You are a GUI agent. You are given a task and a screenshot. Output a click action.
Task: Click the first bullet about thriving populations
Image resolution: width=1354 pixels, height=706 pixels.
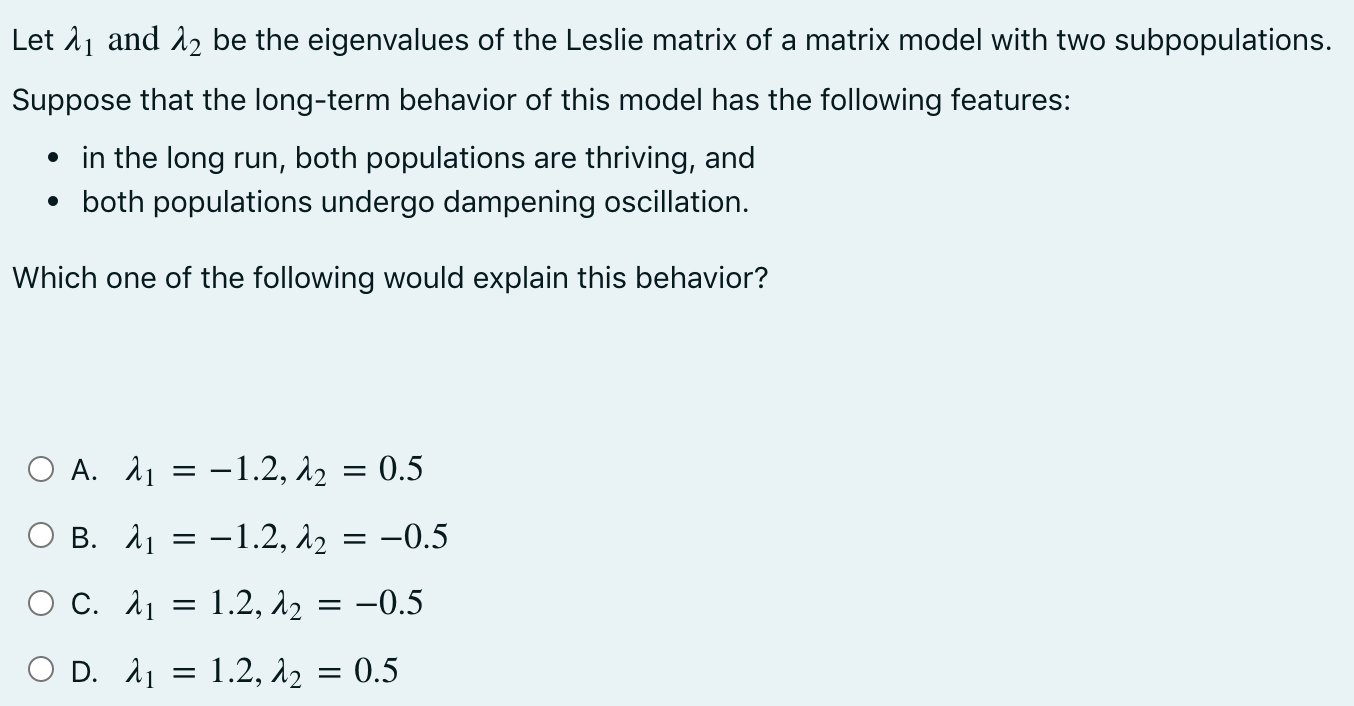coord(419,157)
